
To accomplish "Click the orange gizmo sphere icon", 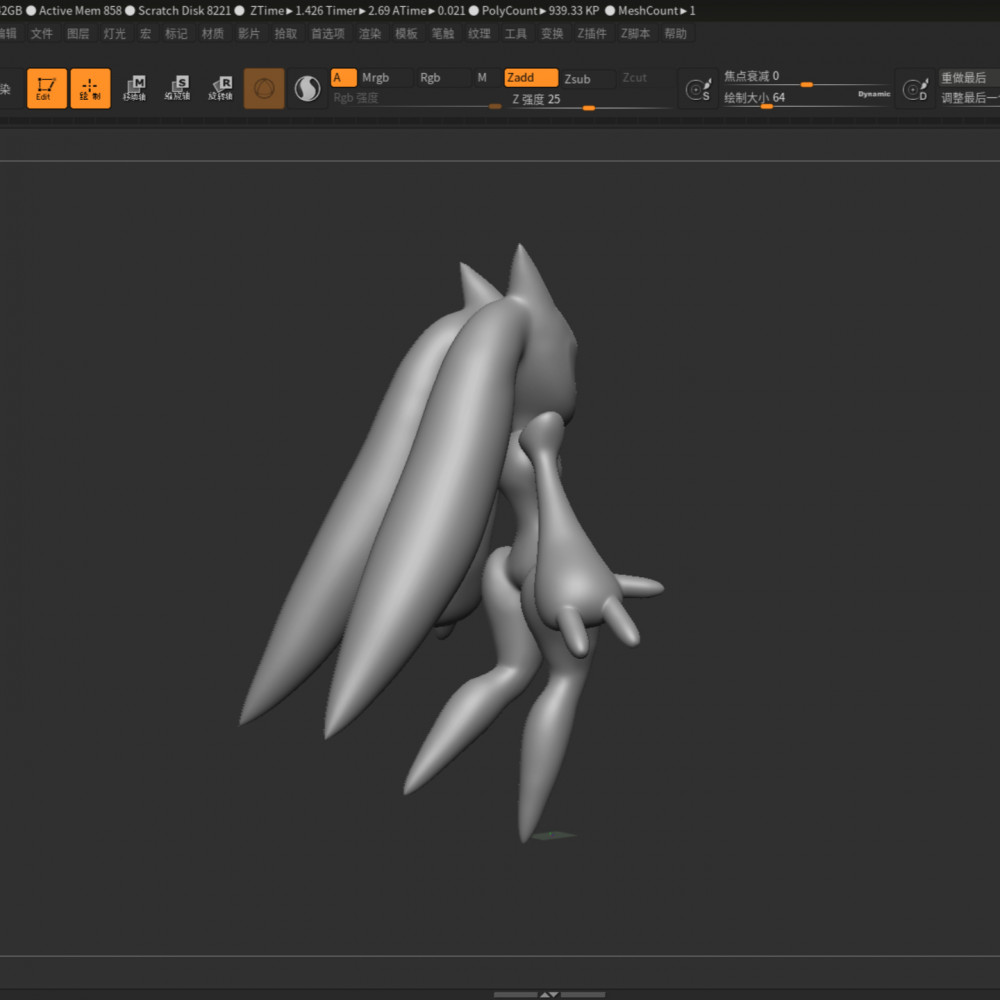I will (264, 88).
